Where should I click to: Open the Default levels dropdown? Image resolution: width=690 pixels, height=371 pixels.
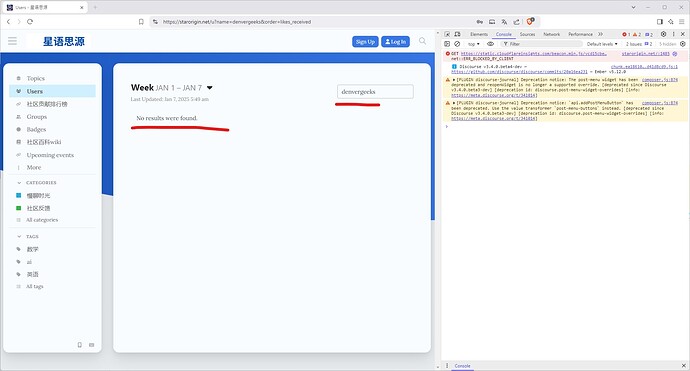tap(602, 44)
